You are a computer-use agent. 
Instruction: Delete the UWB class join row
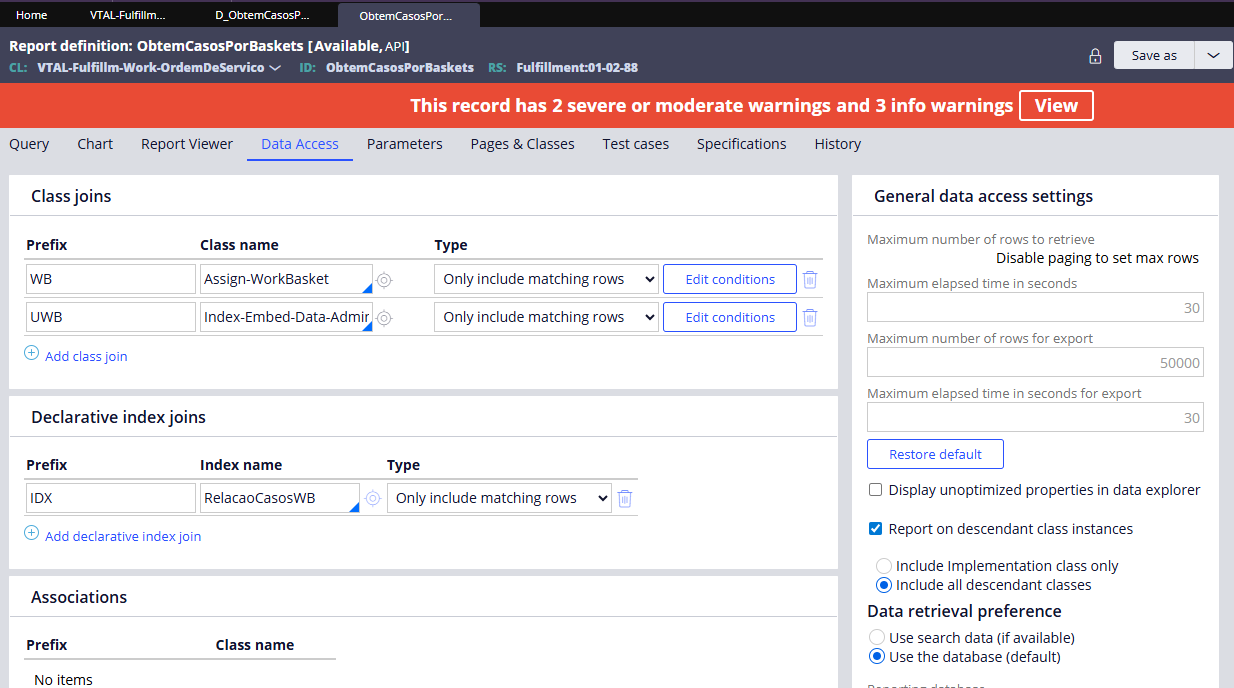[x=810, y=318]
